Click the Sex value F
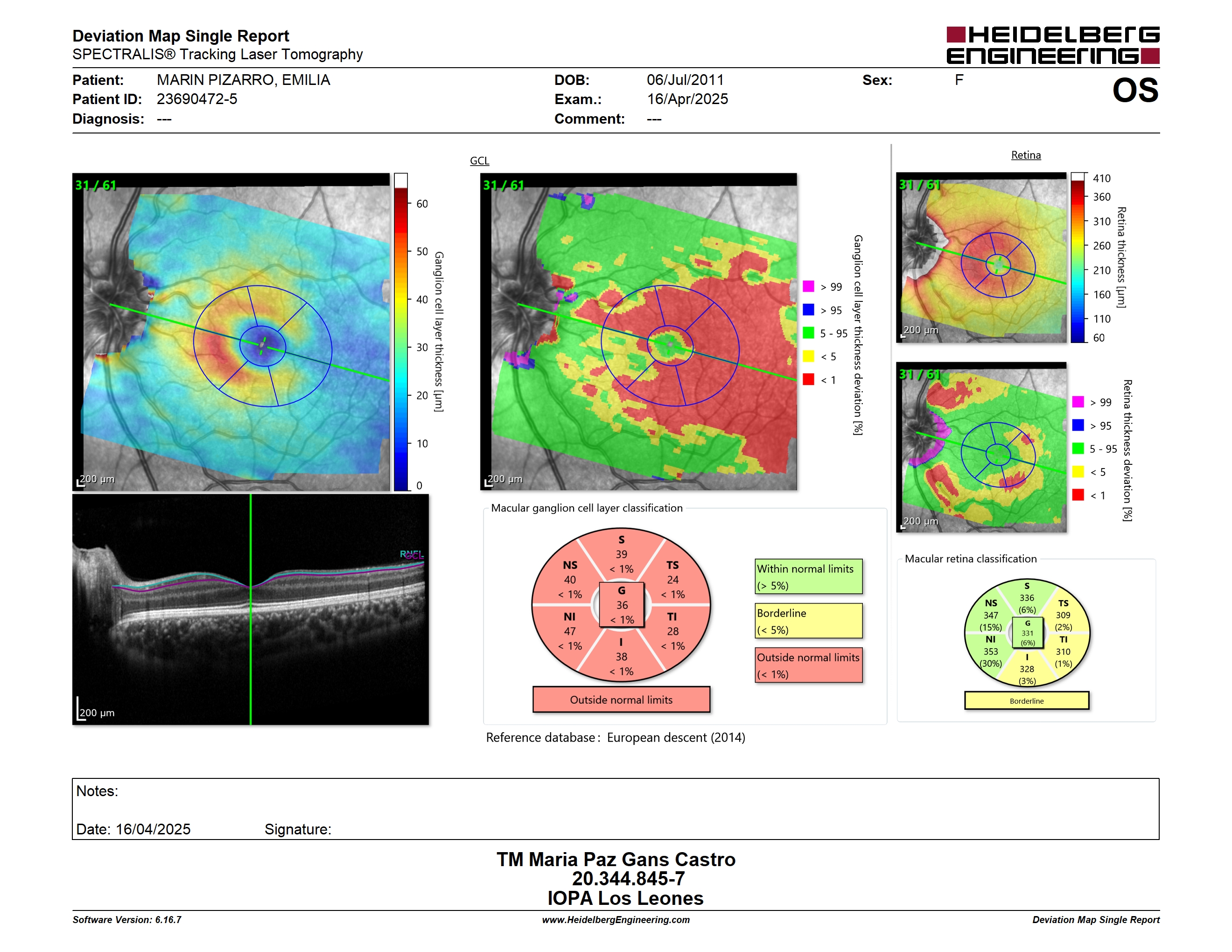Screen dimensions: 1232x952 point(959,80)
